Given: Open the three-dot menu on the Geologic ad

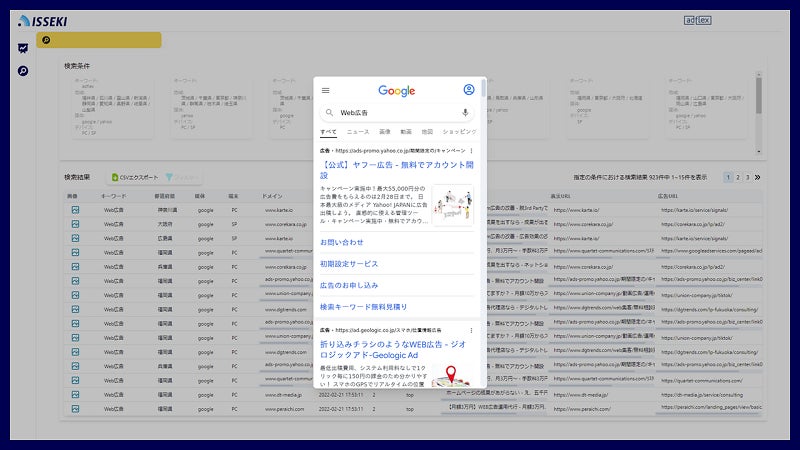Looking at the screenshot, I should pos(471,330).
